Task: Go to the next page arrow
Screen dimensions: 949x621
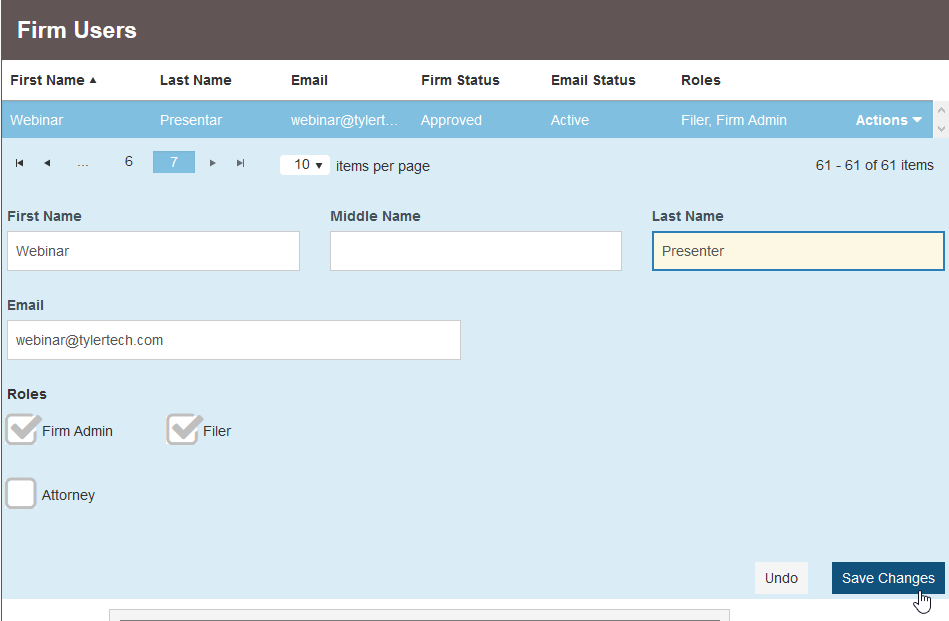Action: (x=212, y=163)
